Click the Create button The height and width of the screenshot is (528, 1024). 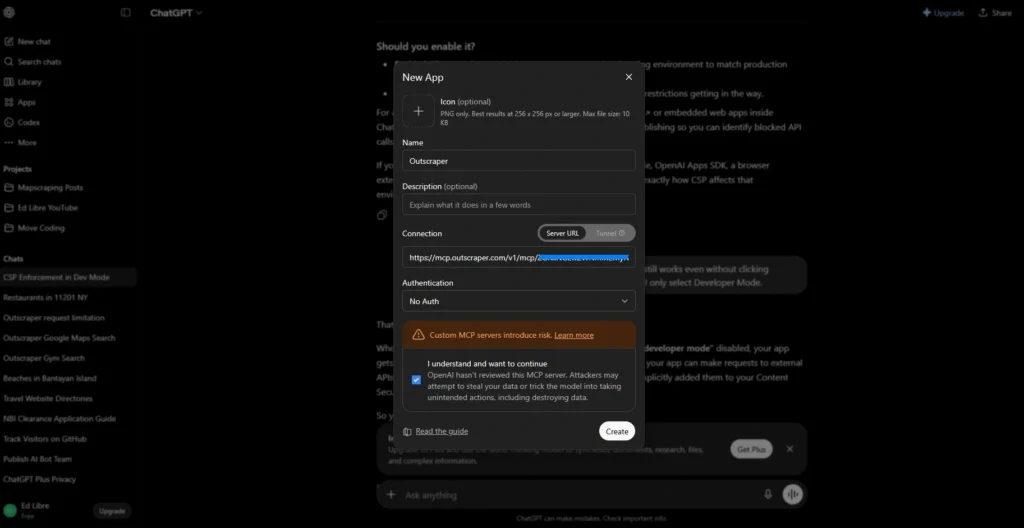pos(616,431)
